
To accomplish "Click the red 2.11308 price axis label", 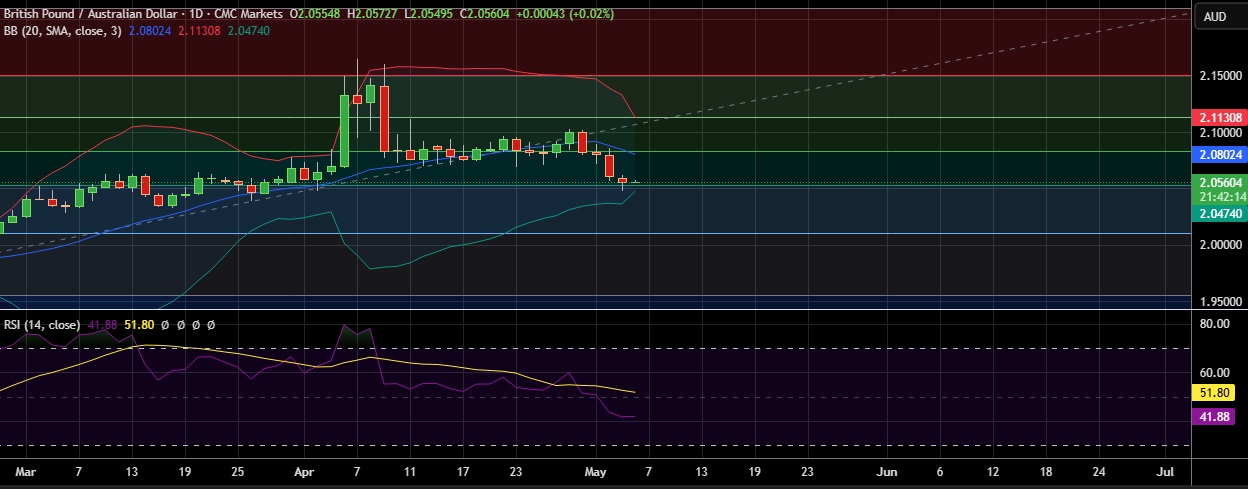I will [1220, 118].
